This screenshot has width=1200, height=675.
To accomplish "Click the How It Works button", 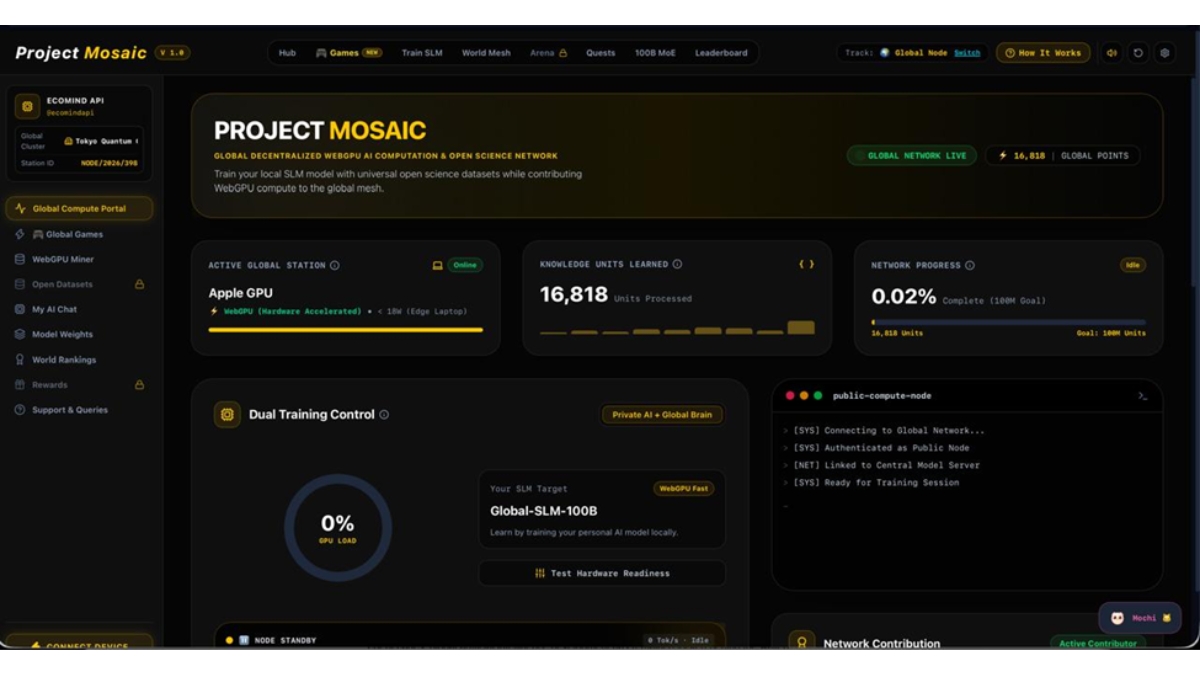I will coord(1043,53).
